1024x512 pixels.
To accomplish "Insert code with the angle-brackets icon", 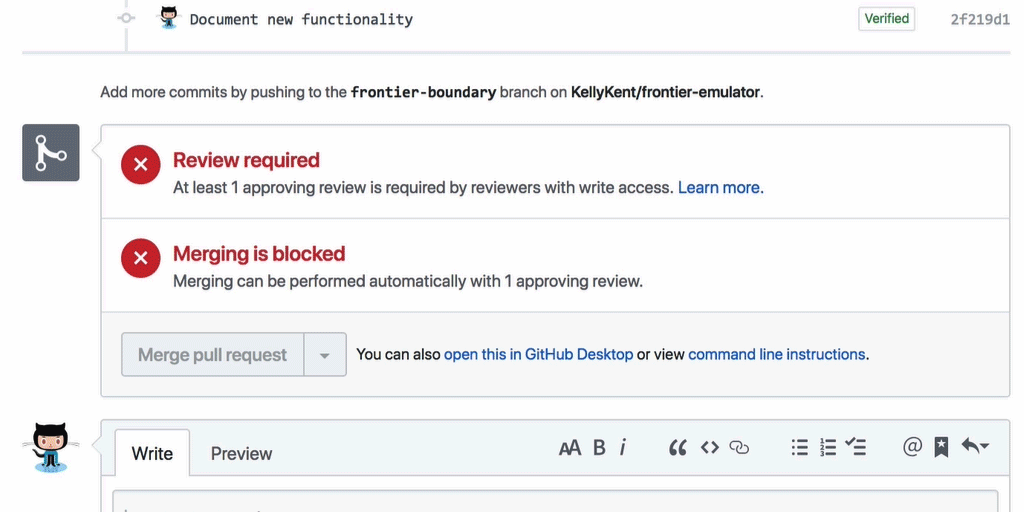I will [x=709, y=448].
